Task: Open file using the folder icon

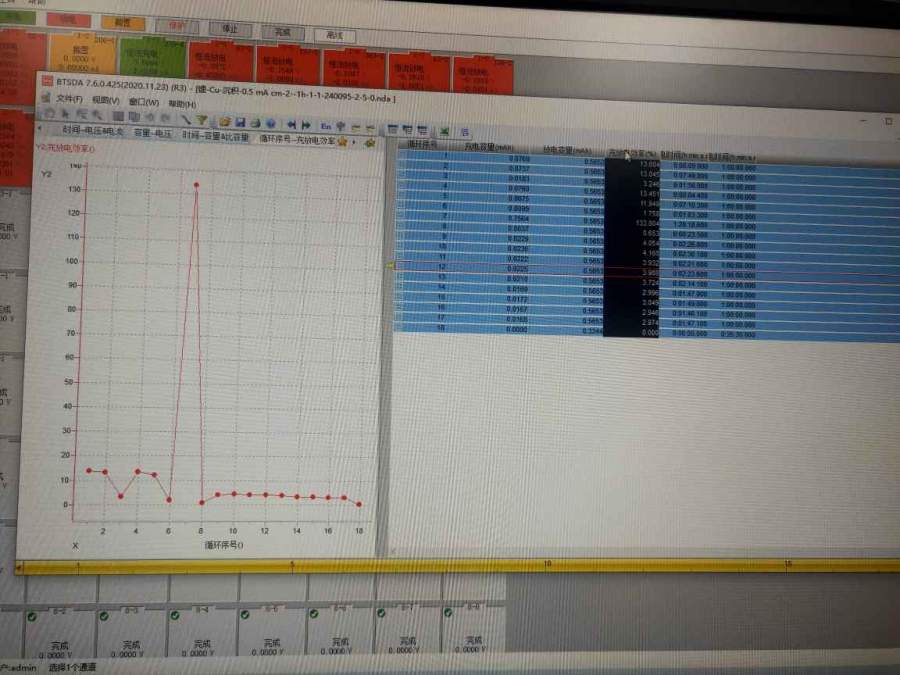Action: click(x=226, y=120)
